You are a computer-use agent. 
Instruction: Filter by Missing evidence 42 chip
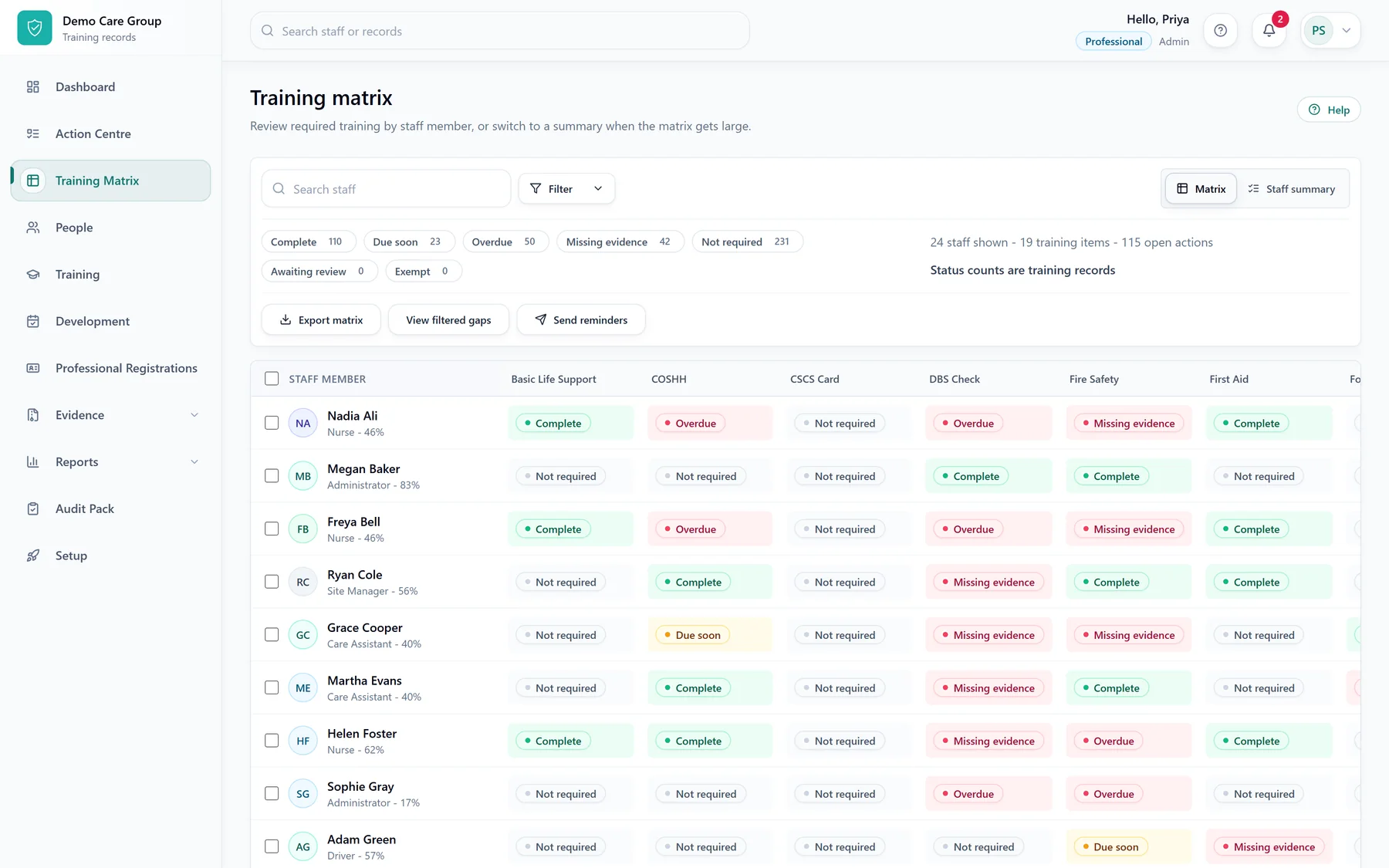(620, 241)
